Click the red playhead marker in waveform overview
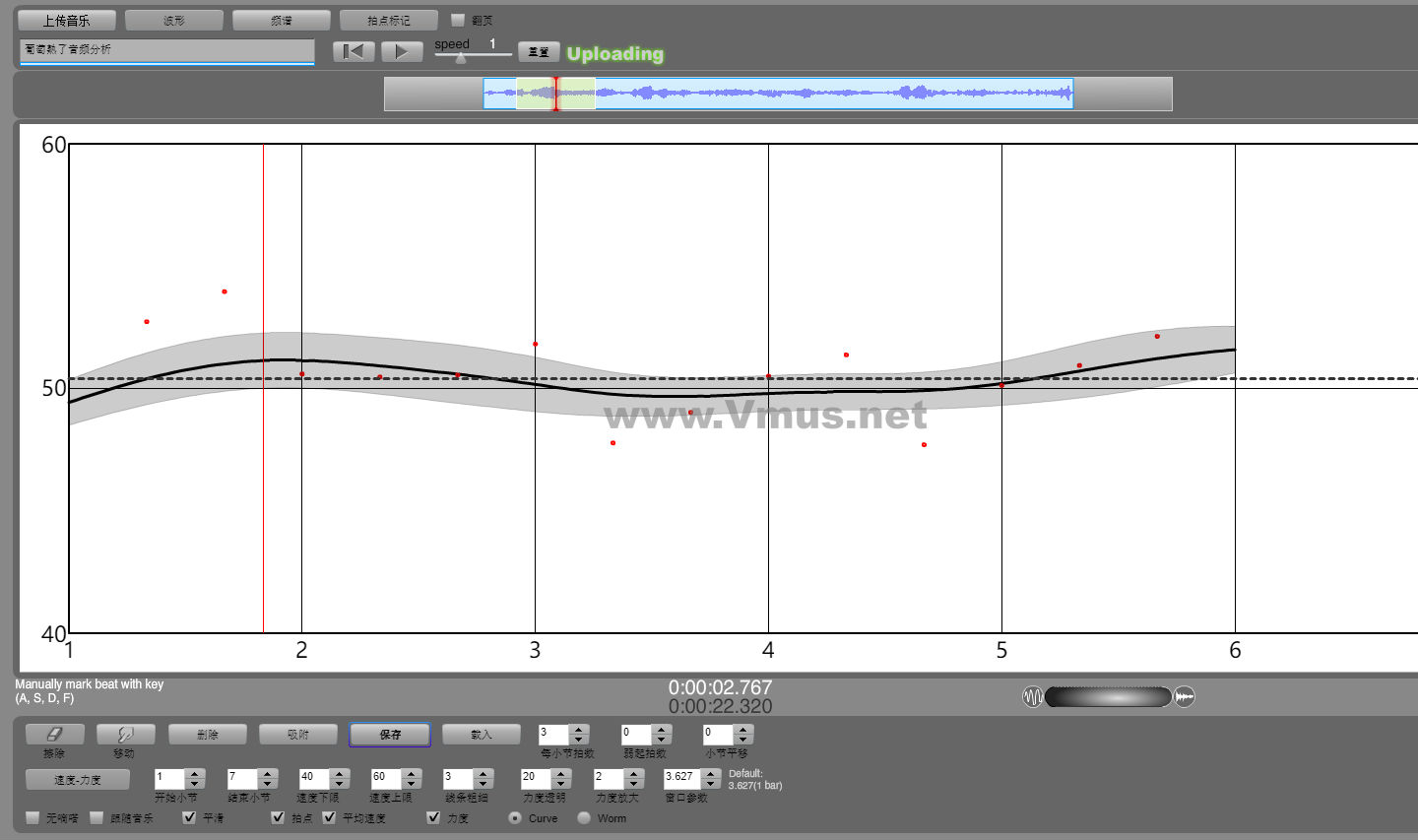This screenshot has height=840, width=1418. tap(555, 94)
